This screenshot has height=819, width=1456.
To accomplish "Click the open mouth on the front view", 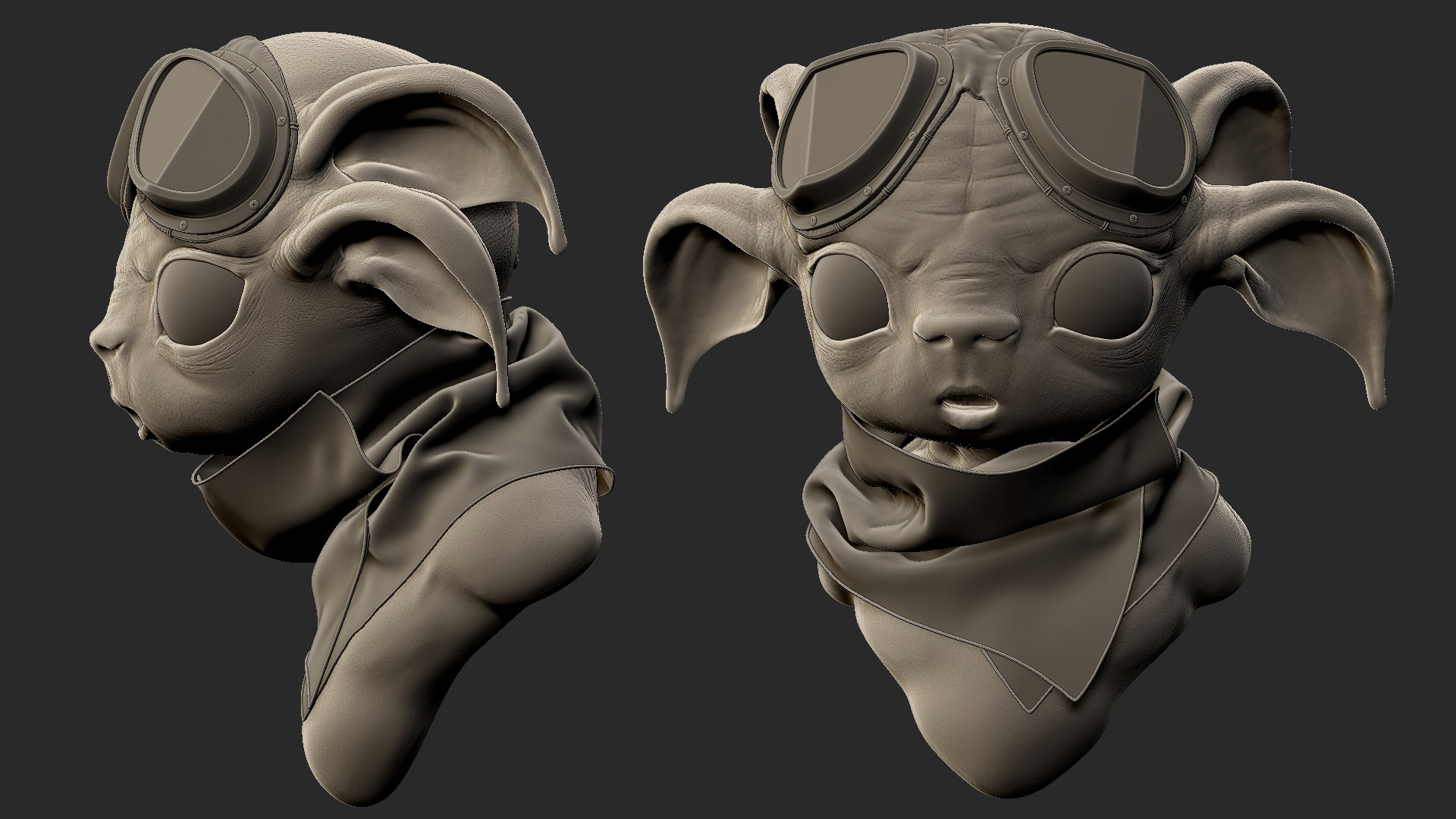I will point(967,402).
